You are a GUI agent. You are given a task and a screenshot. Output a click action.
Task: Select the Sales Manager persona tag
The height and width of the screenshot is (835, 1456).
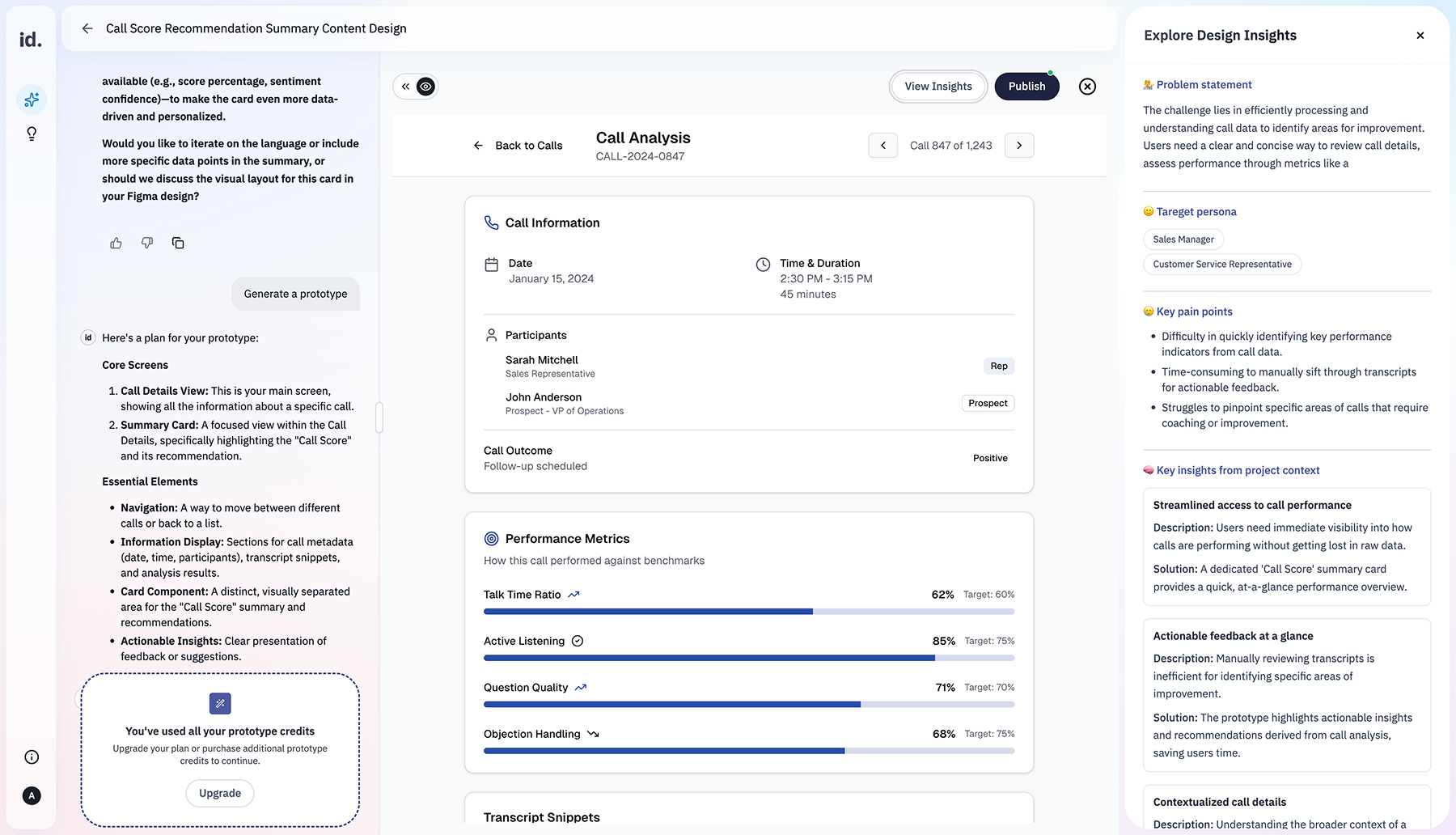click(x=1183, y=239)
